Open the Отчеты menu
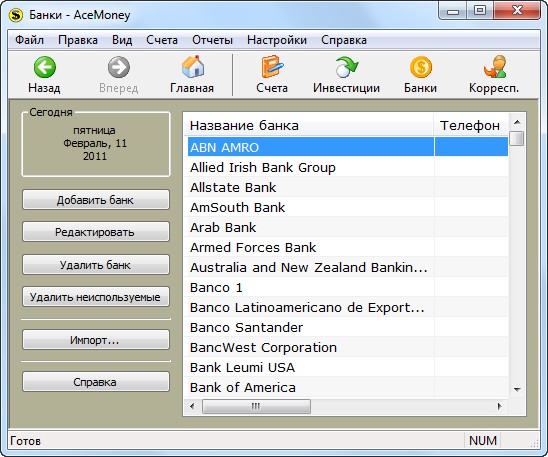 212,40
